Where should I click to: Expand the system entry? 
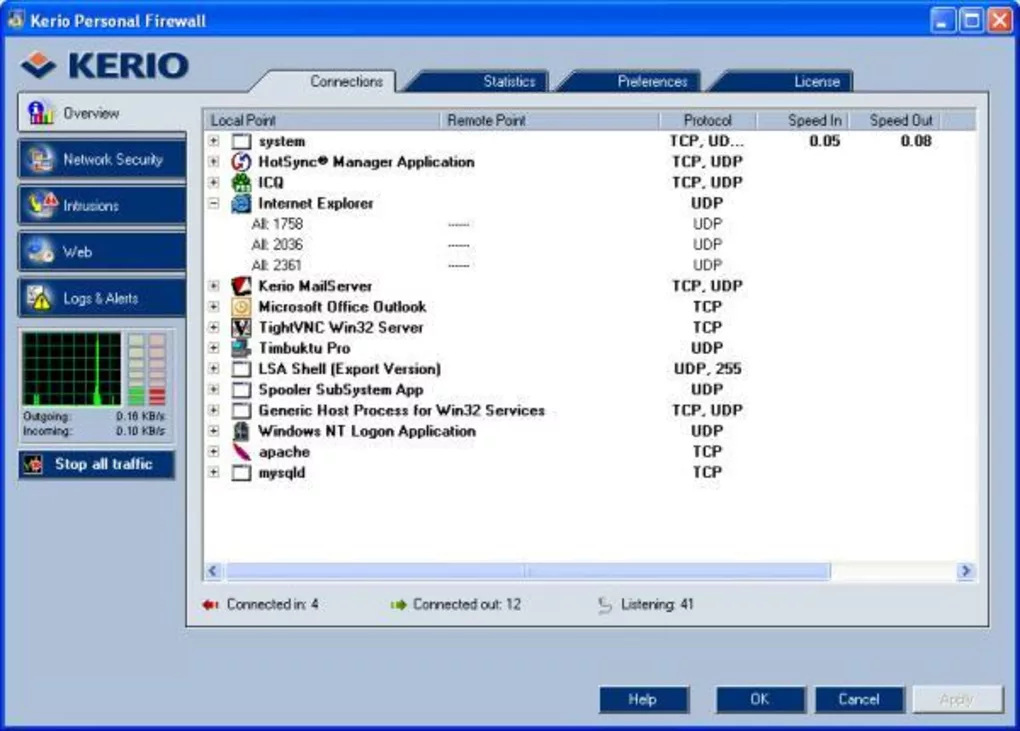(x=211, y=141)
